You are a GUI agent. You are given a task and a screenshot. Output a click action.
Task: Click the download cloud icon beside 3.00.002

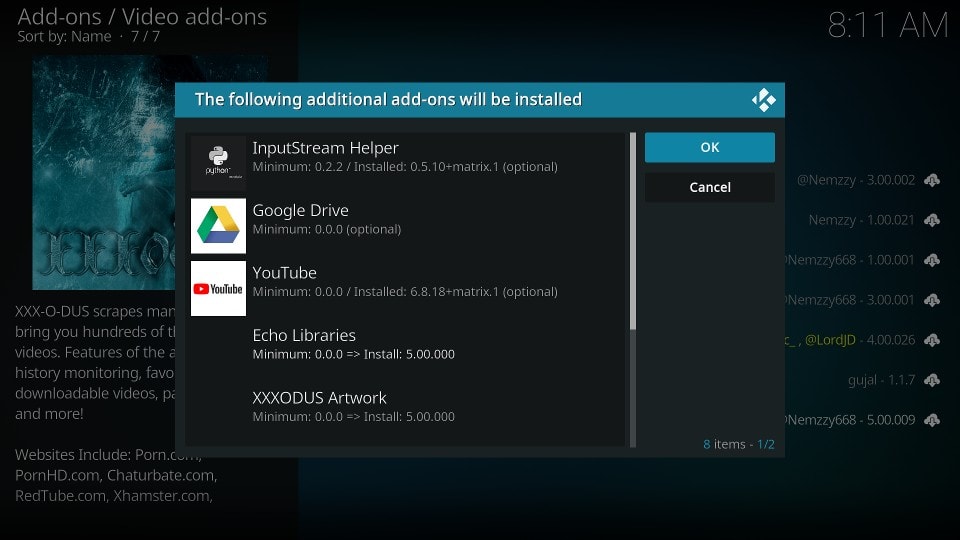(932, 180)
